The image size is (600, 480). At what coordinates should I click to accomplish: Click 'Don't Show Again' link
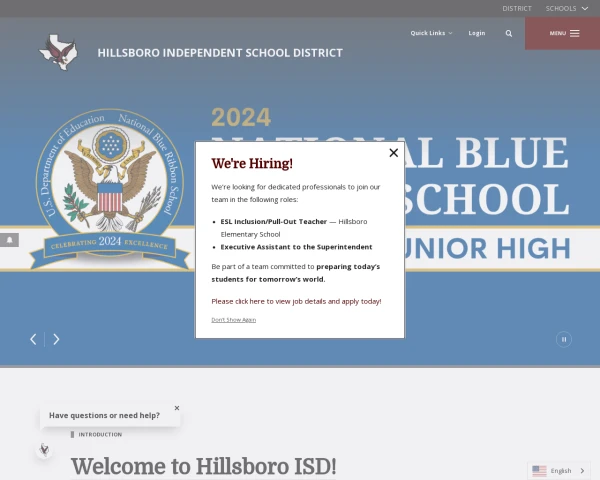pyautogui.click(x=233, y=320)
